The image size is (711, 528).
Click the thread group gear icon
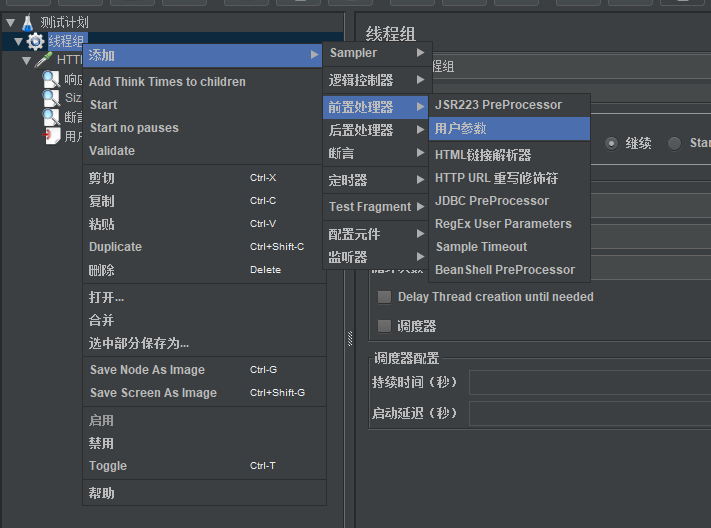point(35,42)
